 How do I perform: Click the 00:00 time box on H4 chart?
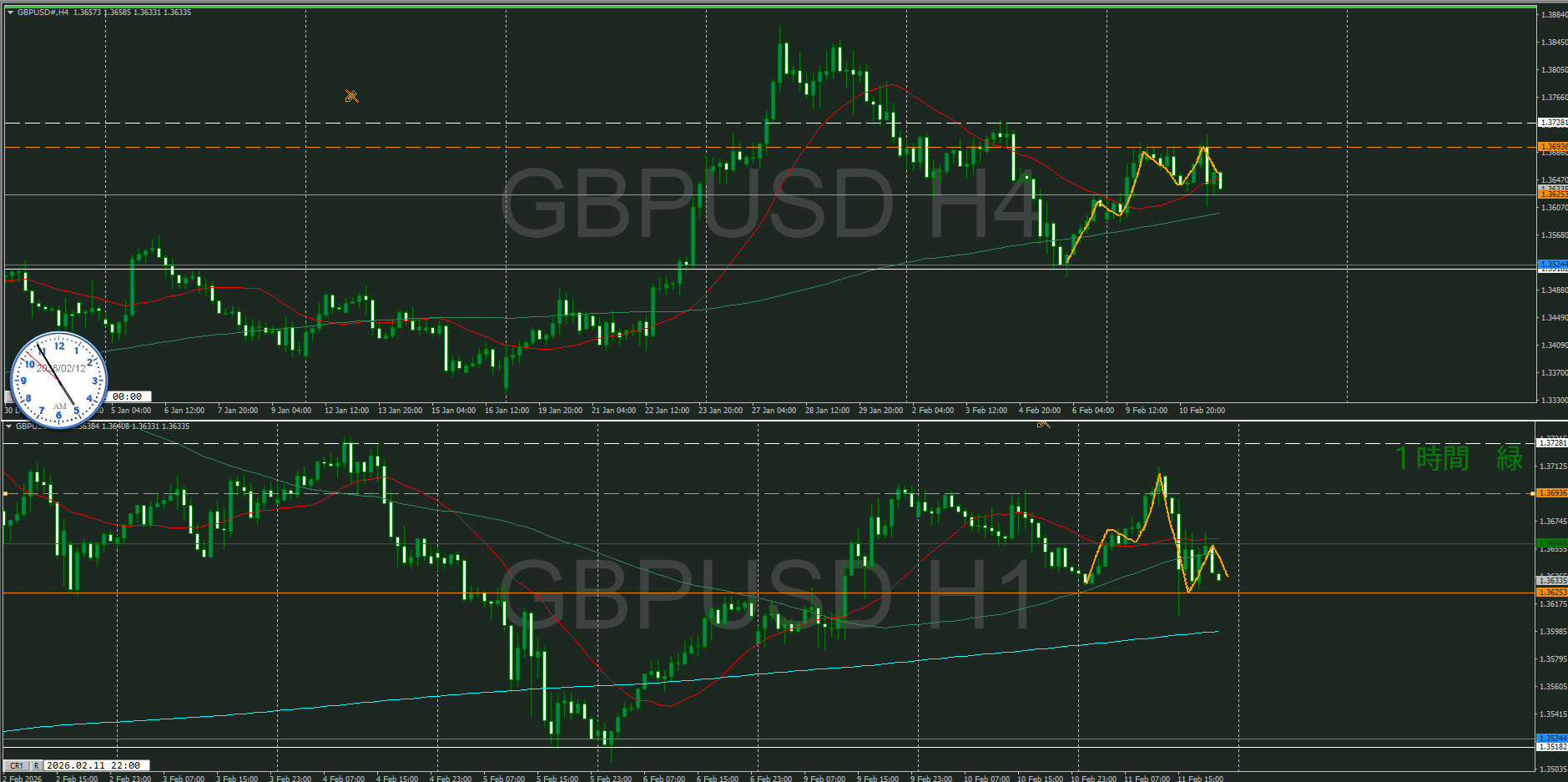pyautogui.click(x=127, y=396)
